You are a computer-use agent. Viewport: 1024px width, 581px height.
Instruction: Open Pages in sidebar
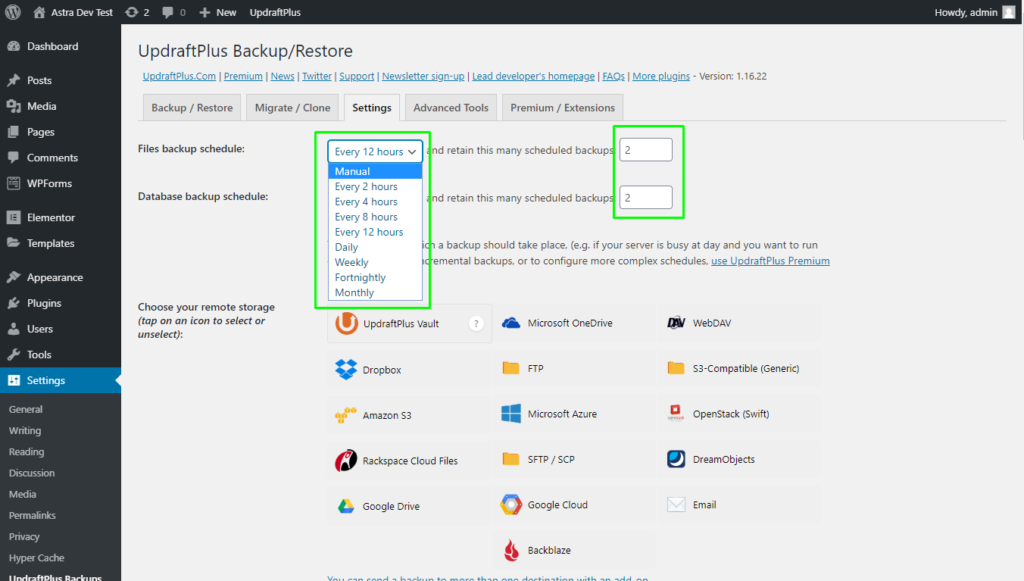[40, 132]
